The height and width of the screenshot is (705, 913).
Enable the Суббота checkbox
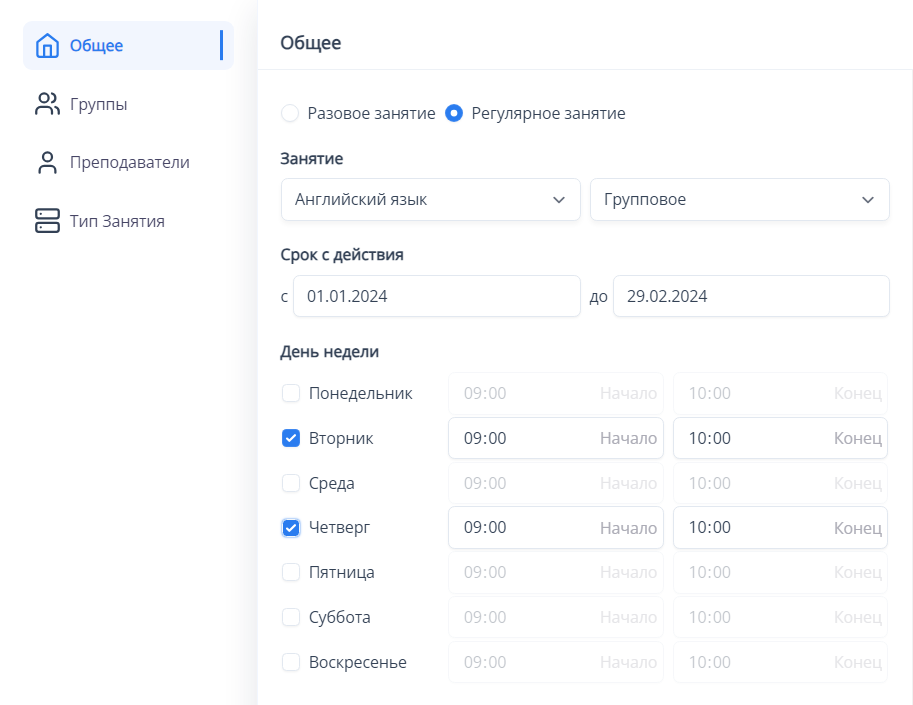point(291,617)
